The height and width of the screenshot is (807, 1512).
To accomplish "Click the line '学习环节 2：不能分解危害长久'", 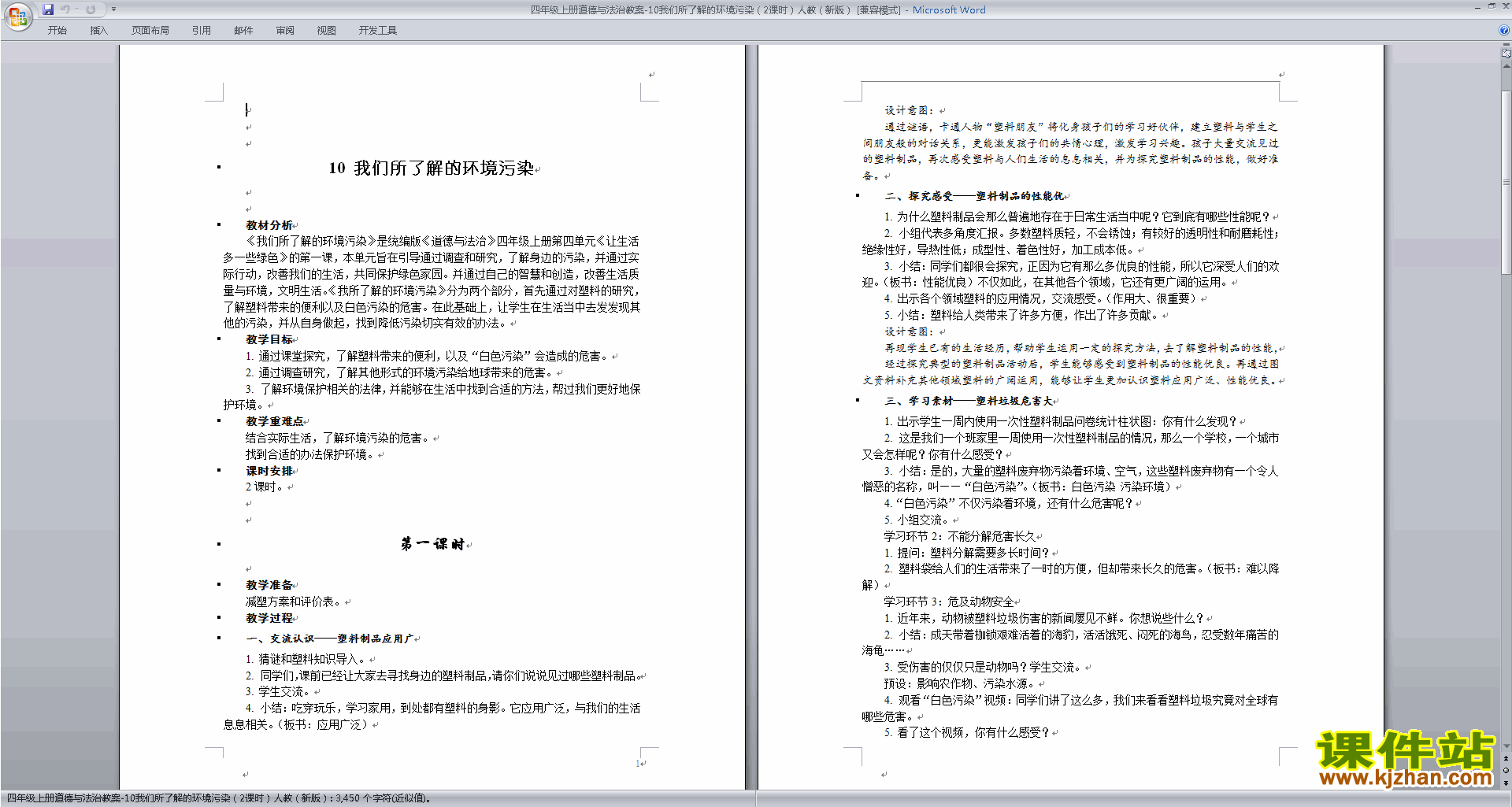I will [x=959, y=536].
